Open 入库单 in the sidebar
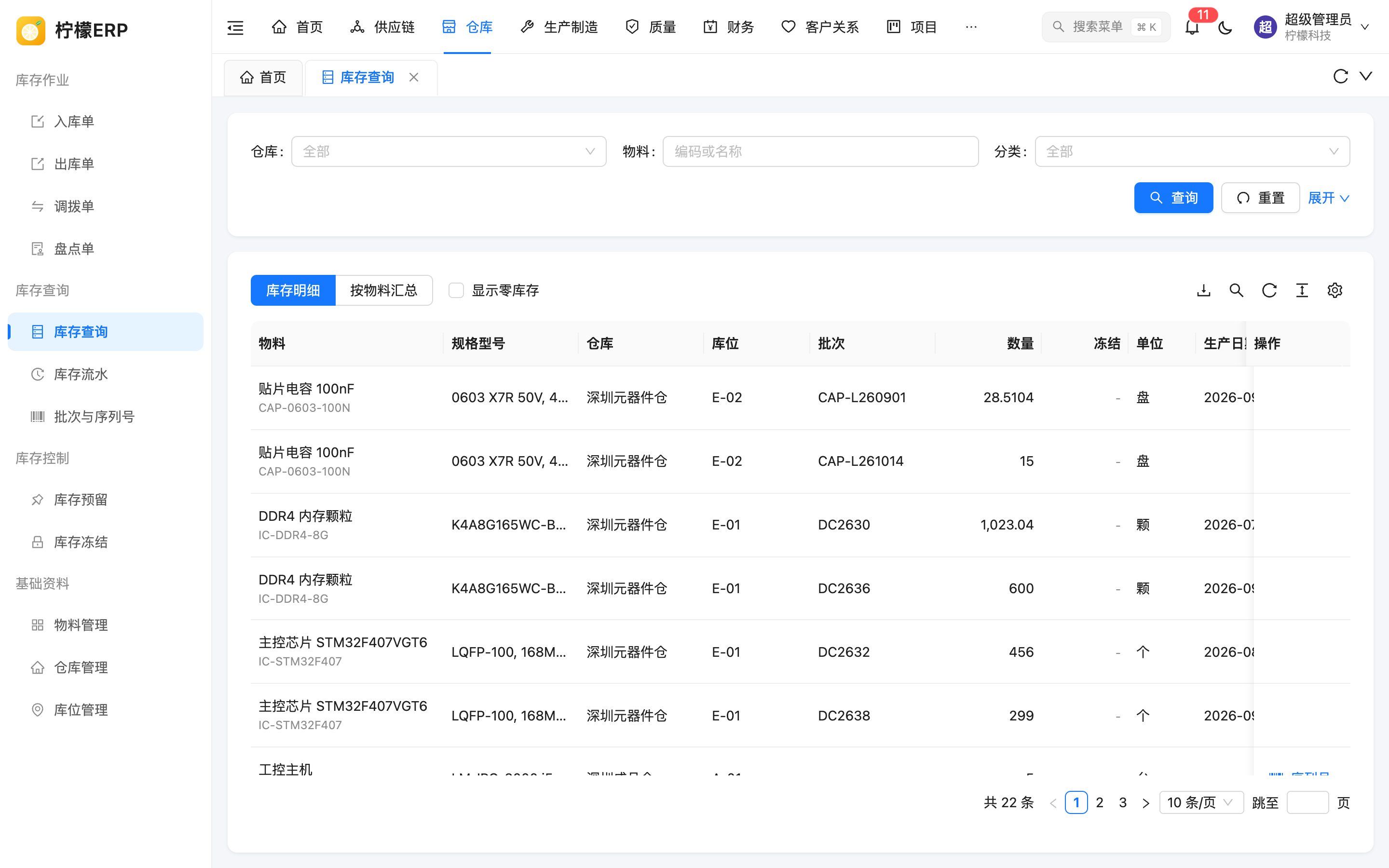 coord(106,122)
